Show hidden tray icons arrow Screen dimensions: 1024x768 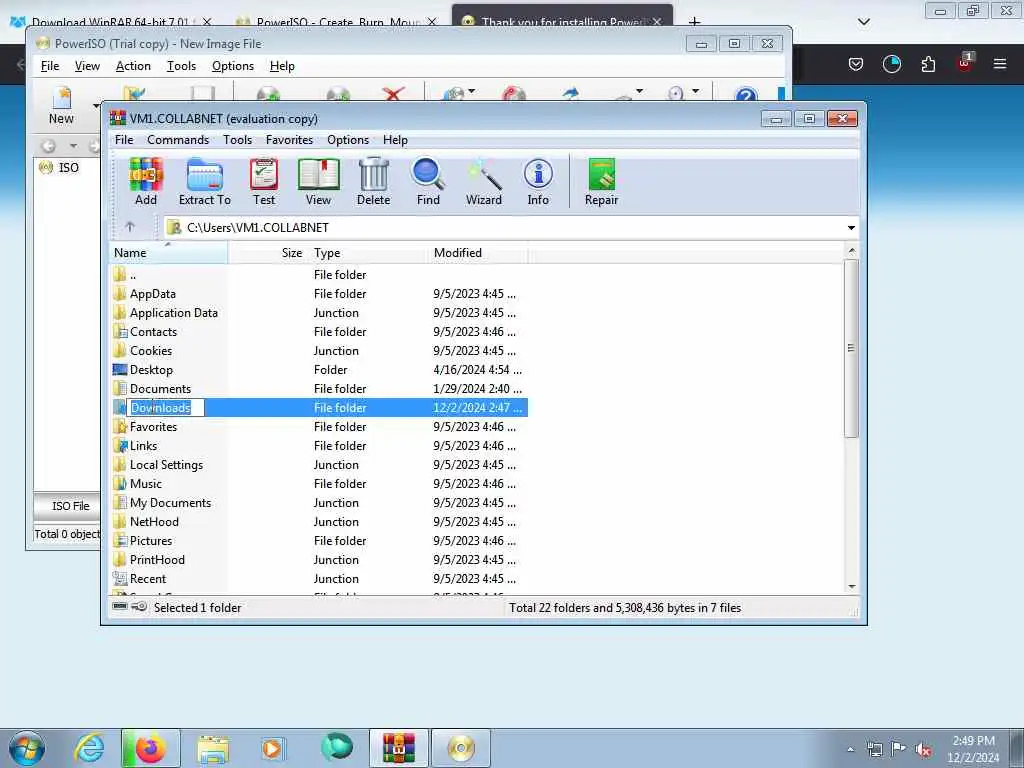[x=850, y=750]
